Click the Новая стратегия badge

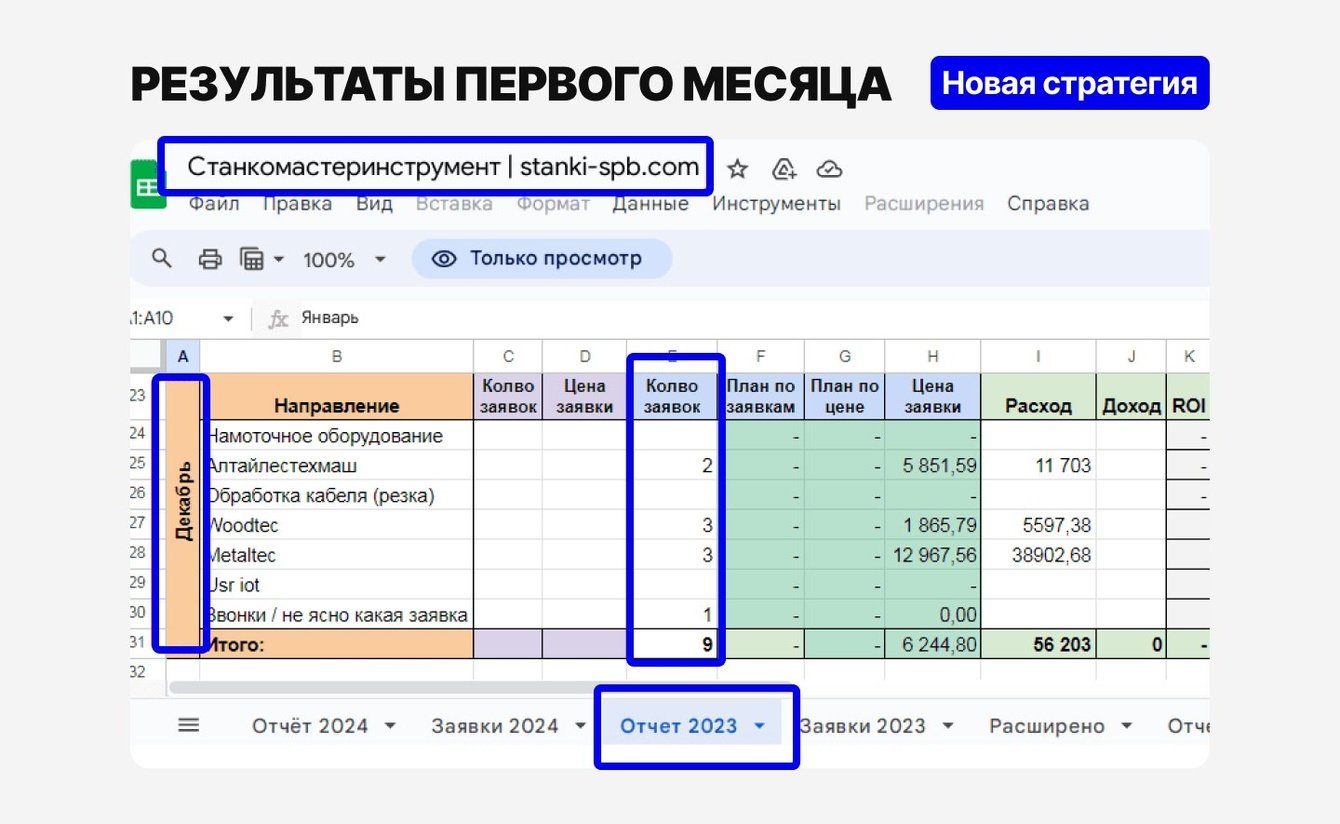click(1069, 83)
